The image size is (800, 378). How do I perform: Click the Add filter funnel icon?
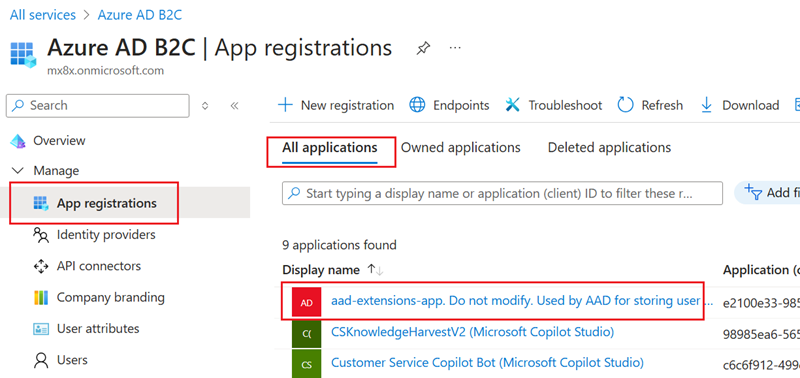(753, 191)
